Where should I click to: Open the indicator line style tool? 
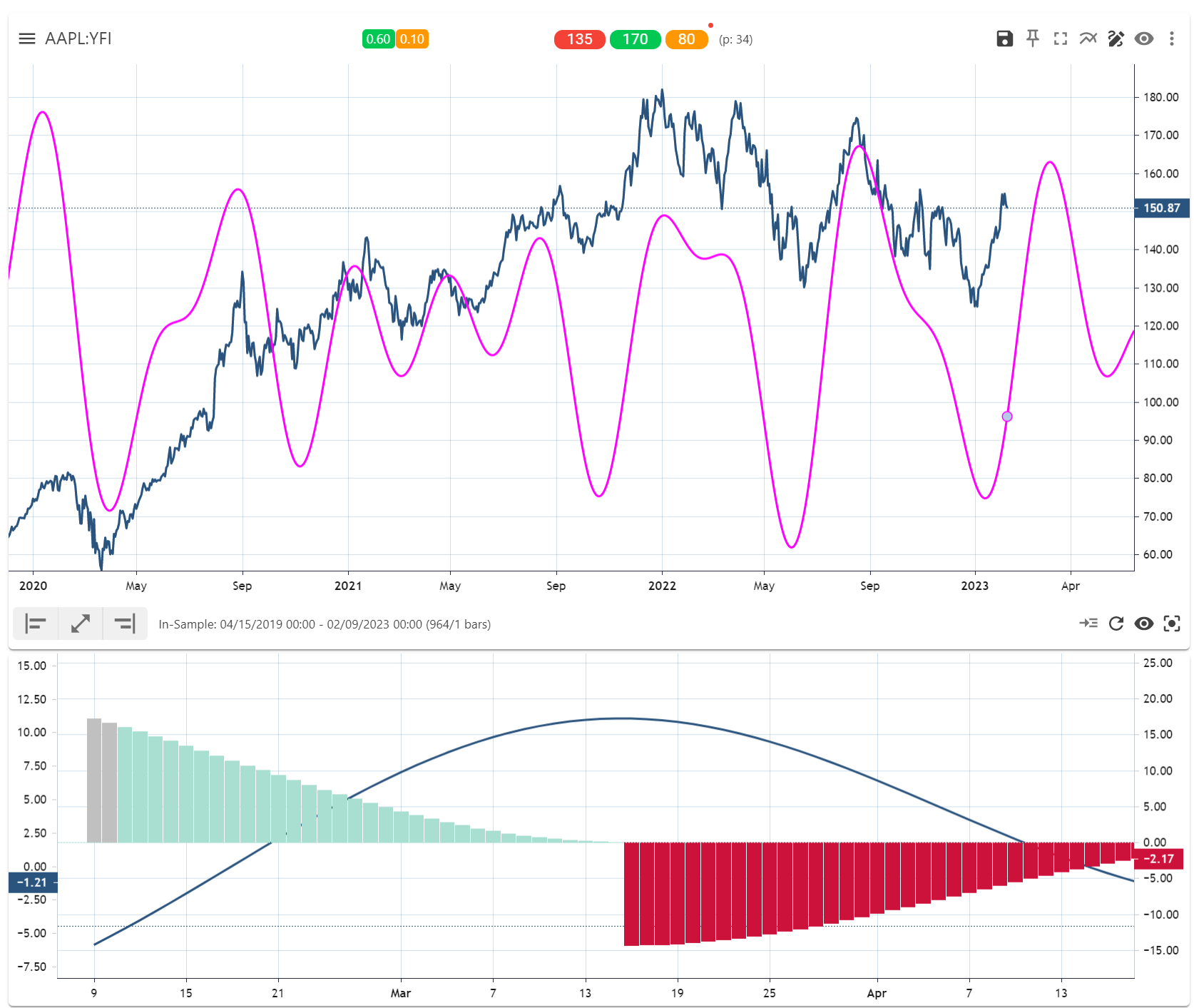pos(1088,39)
